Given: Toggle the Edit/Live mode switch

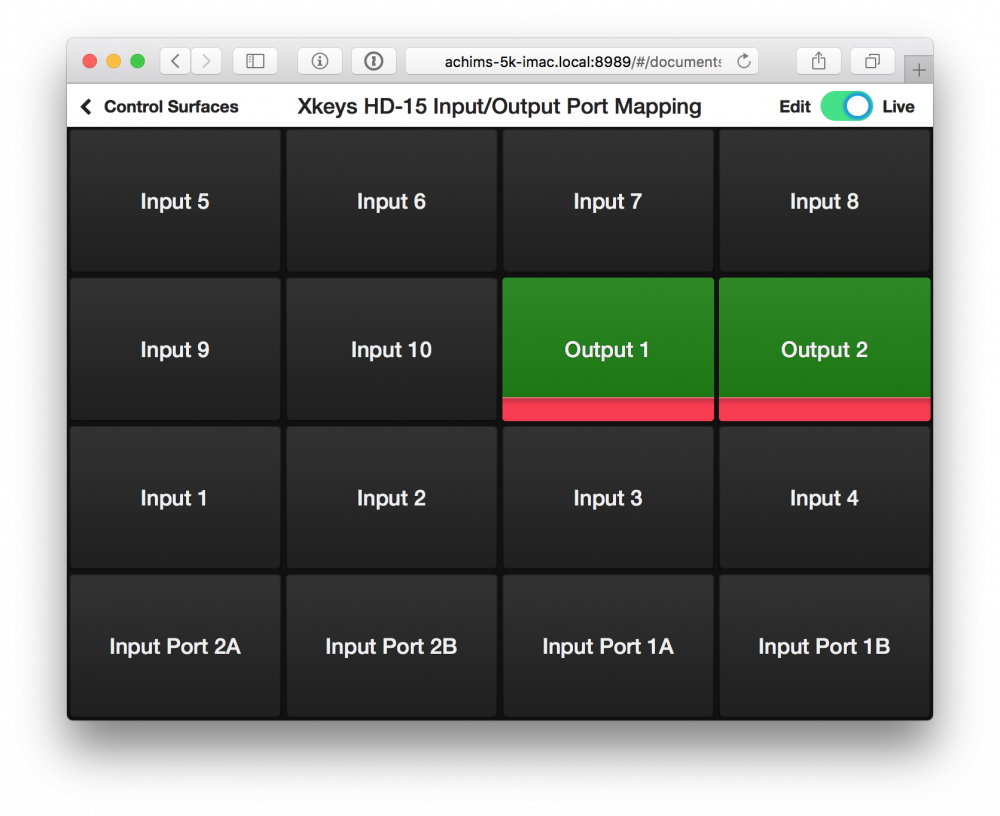Looking at the screenshot, I should tap(846, 107).
